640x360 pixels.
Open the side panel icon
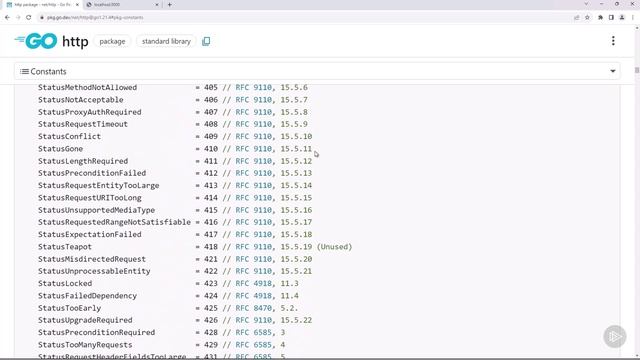point(611,18)
